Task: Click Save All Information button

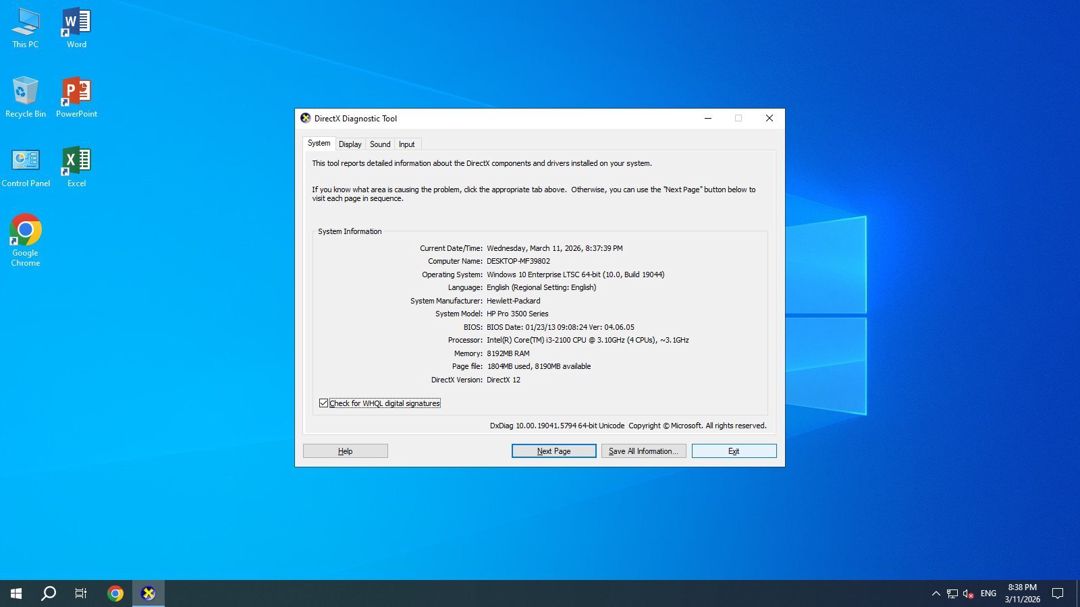Action: (643, 451)
